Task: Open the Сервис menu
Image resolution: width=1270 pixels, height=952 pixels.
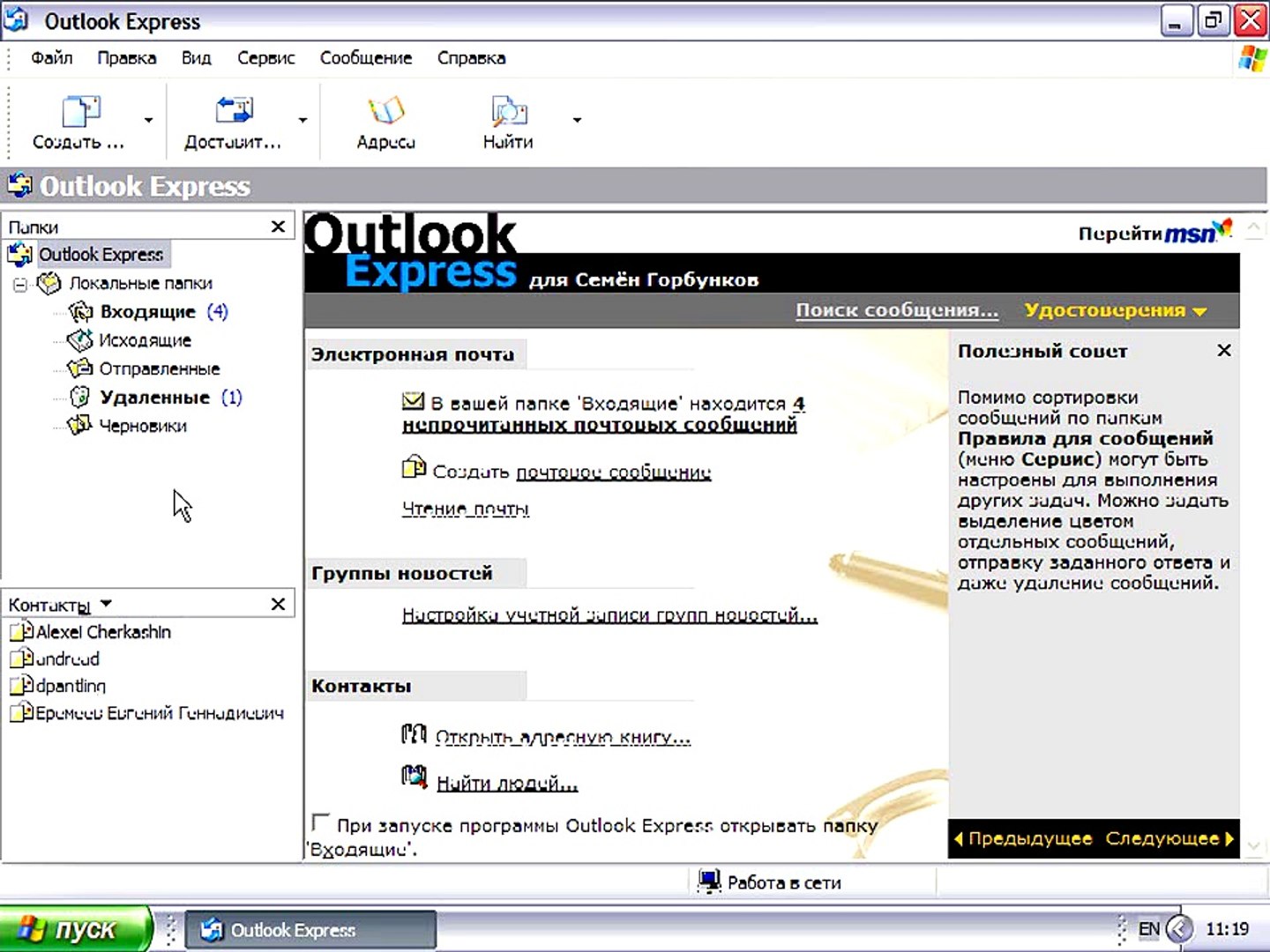Action: pyautogui.click(x=265, y=58)
